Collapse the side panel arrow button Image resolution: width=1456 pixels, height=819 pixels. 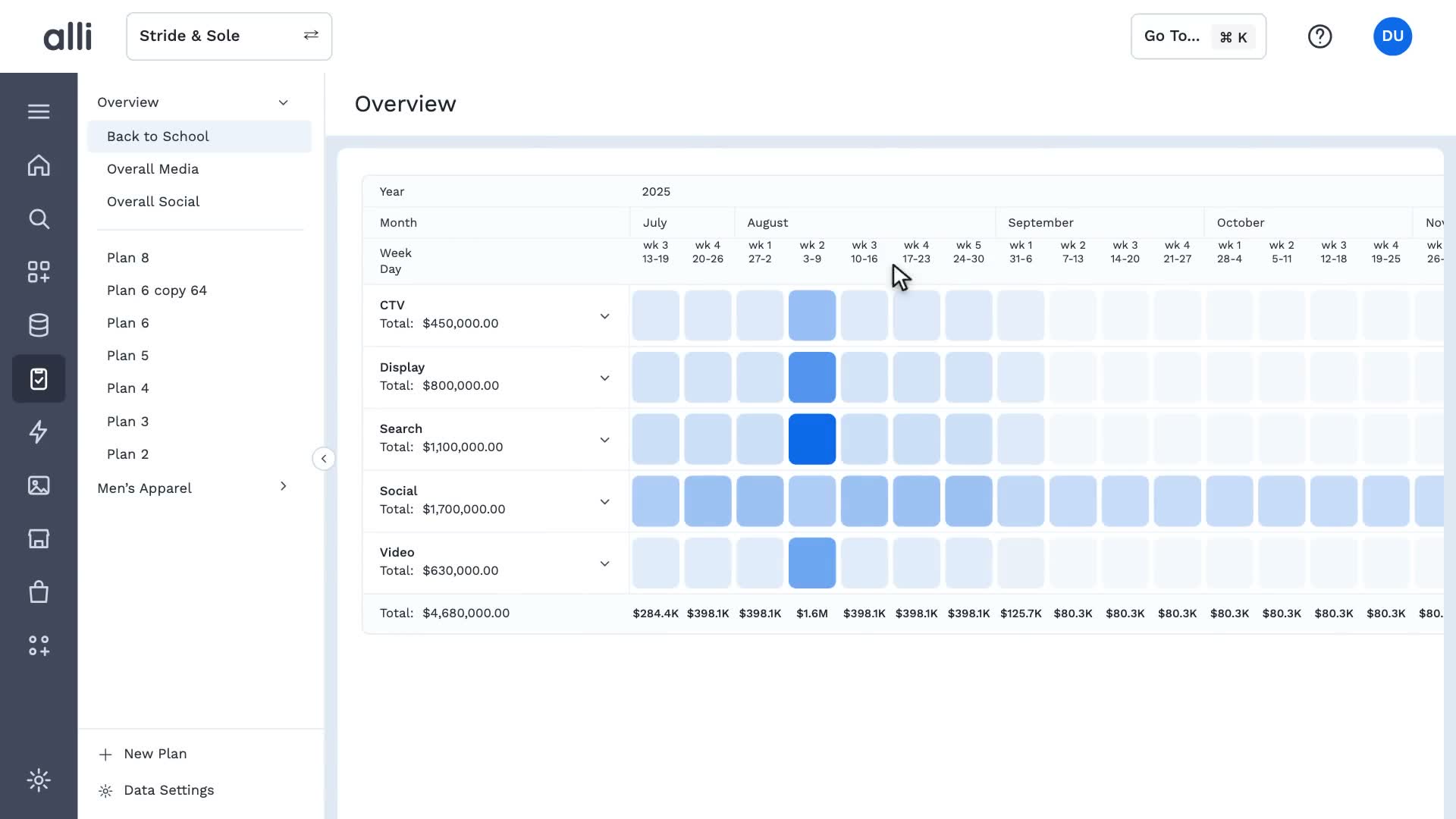tap(324, 459)
